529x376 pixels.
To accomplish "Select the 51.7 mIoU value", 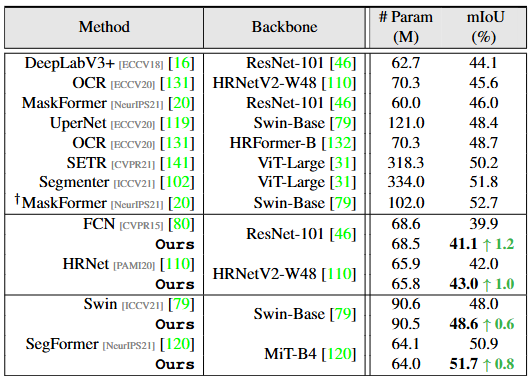I will point(464,364).
